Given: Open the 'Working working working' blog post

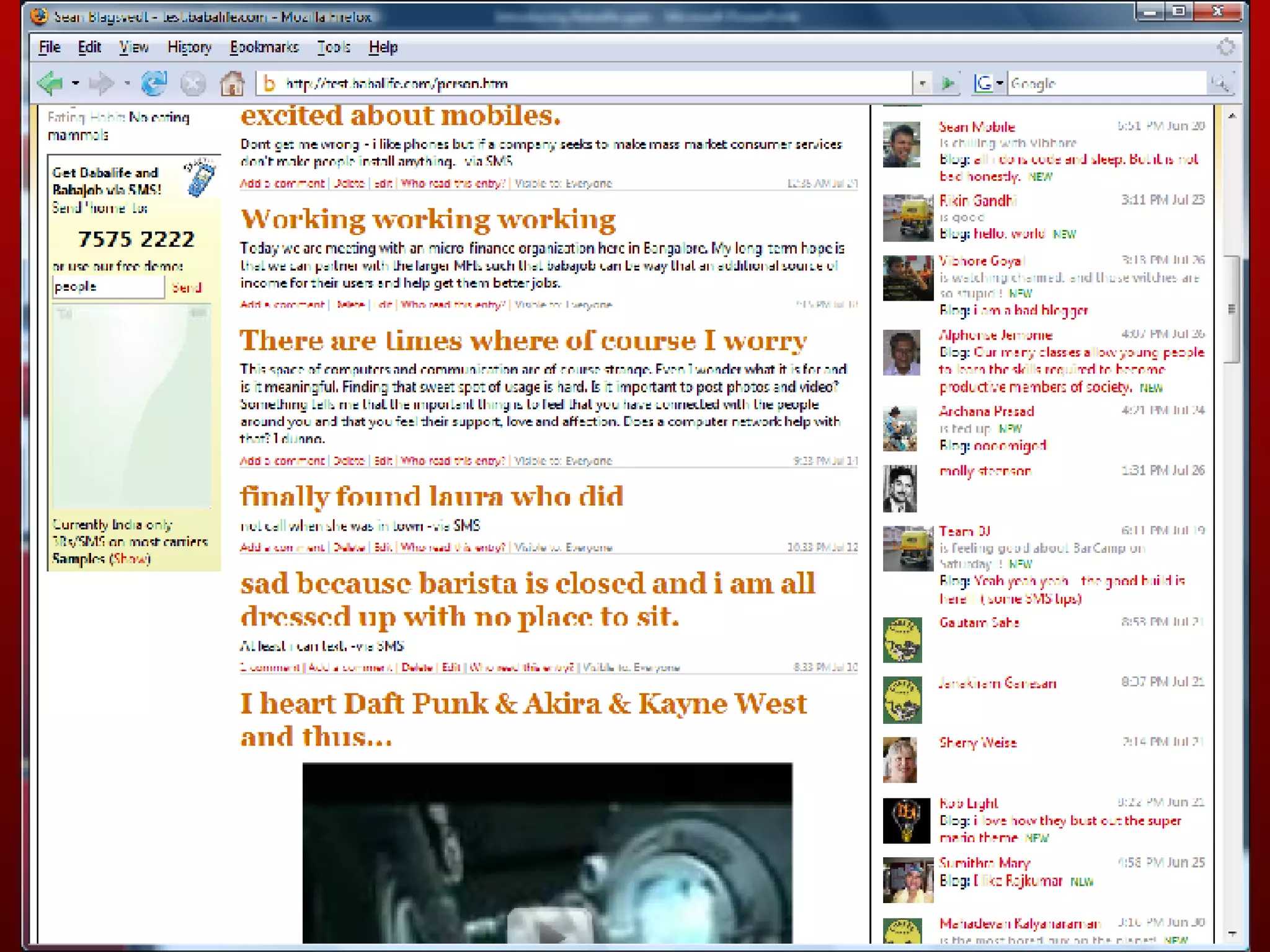Looking at the screenshot, I should coord(428,219).
